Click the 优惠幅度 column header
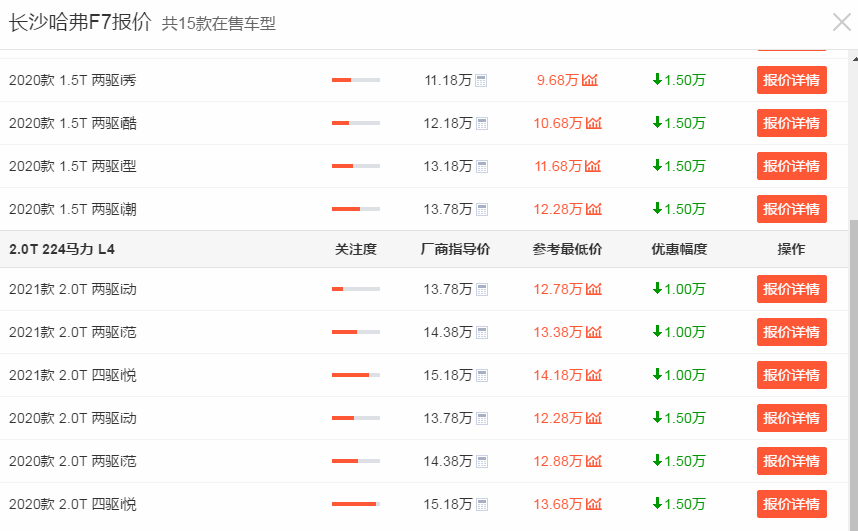The height and width of the screenshot is (531, 858). (x=679, y=250)
